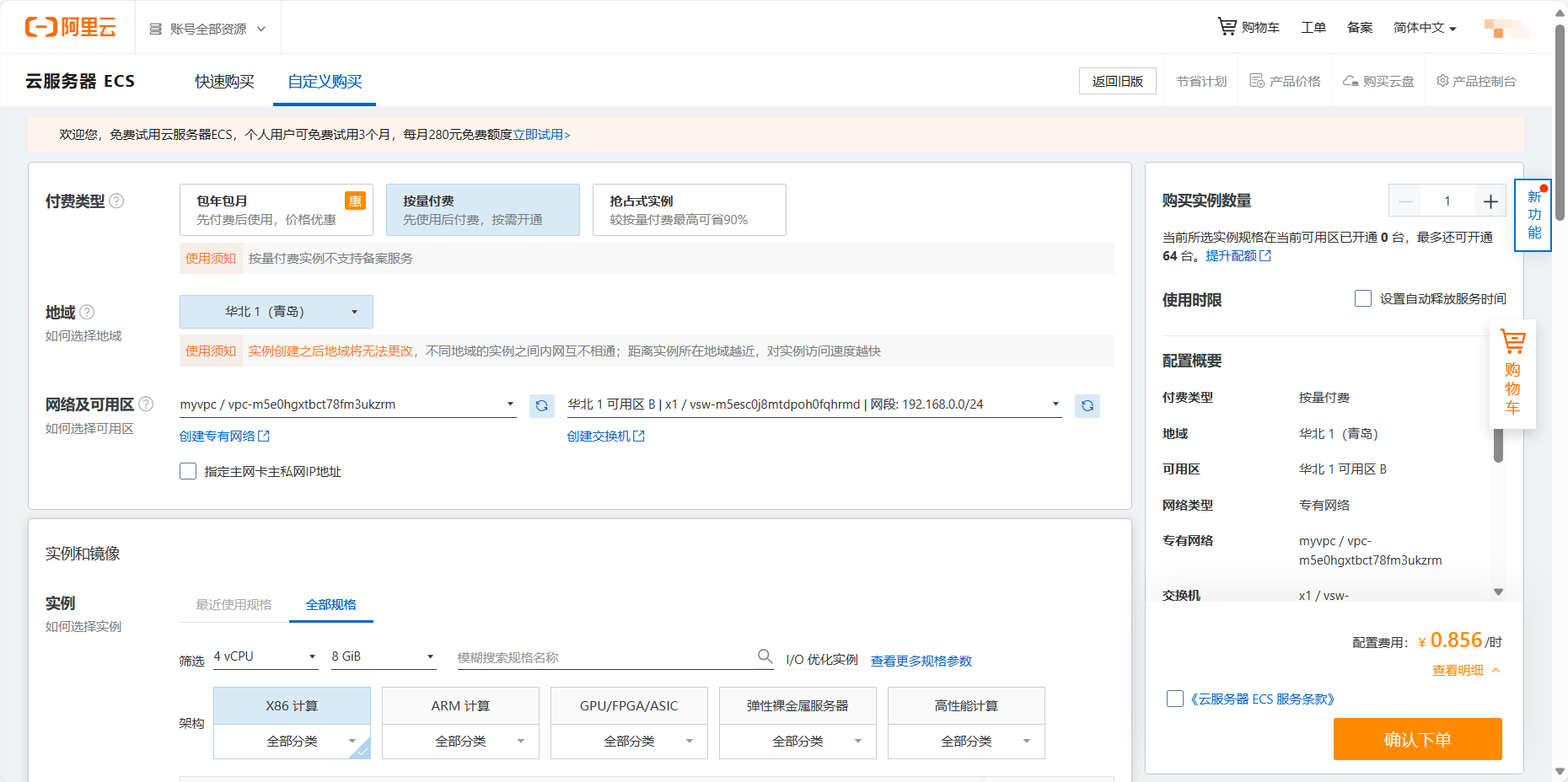Click 确认下单 button
Screen dimensions: 1568x782
coord(1418,739)
